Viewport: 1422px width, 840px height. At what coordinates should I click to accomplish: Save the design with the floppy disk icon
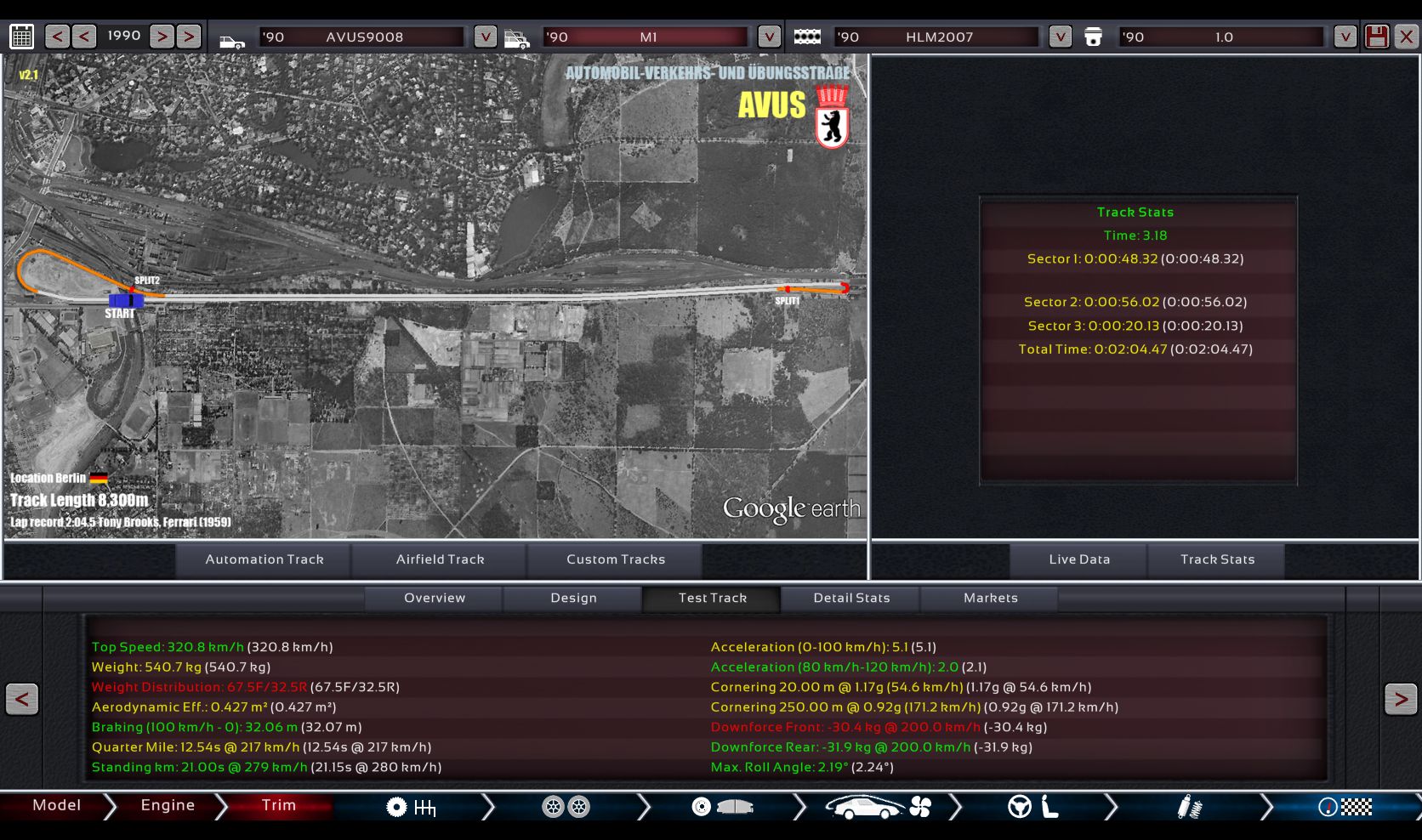point(1376,37)
